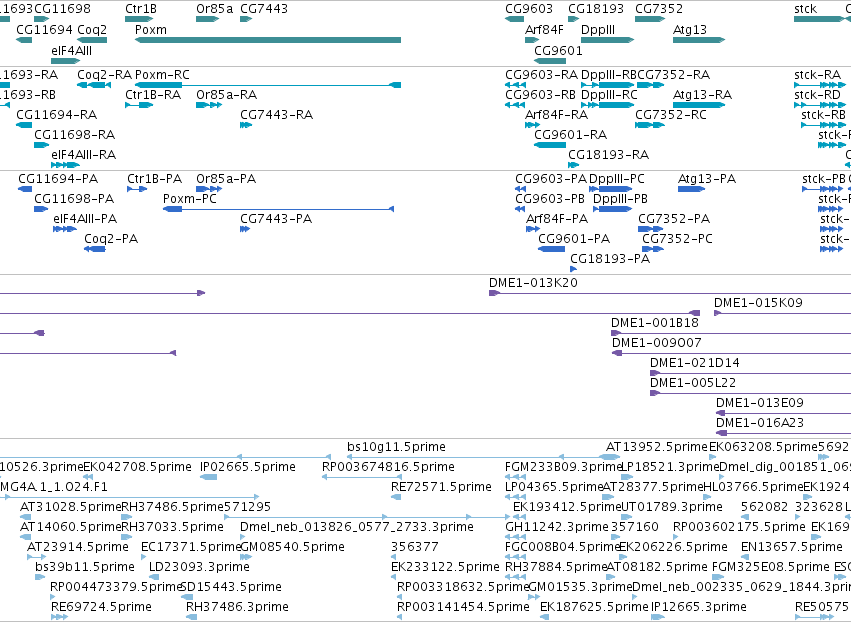Click the 356377 EST label
The height and width of the screenshot is (622, 851).
click(x=415, y=547)
